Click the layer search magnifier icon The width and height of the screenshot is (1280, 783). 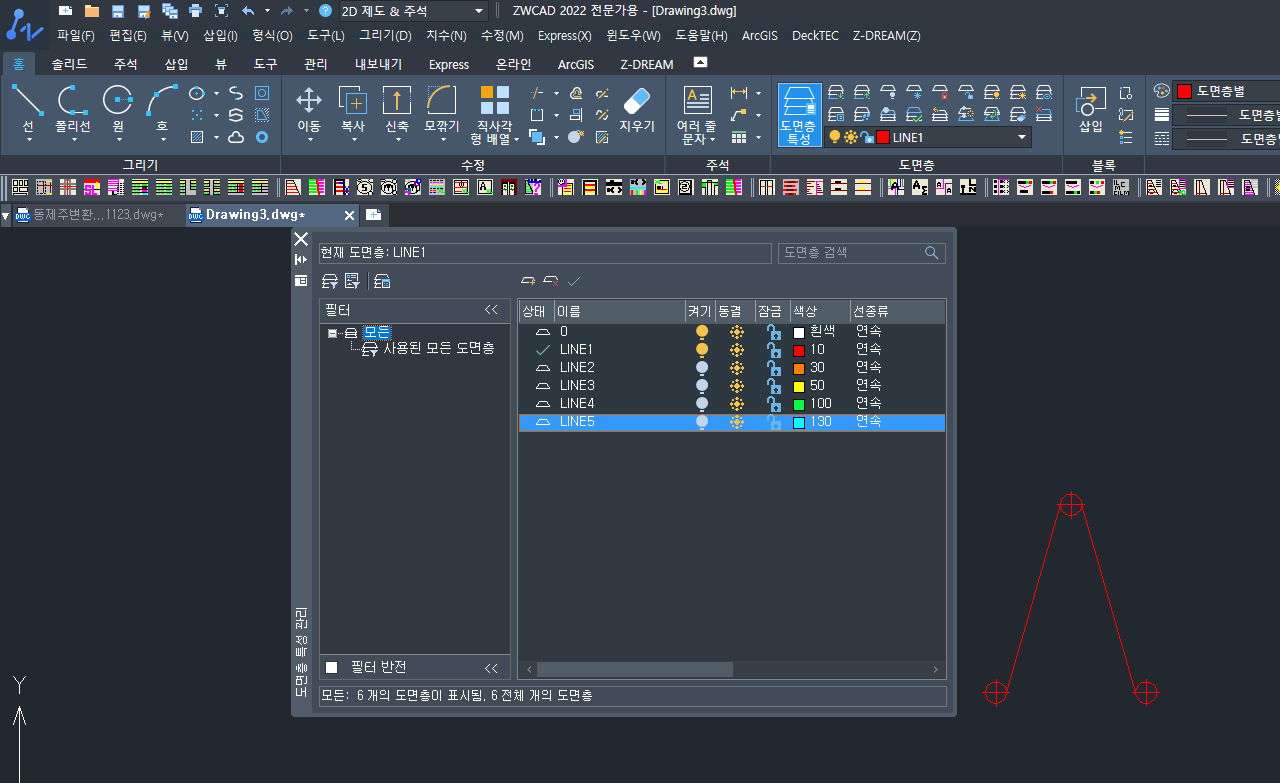(x=932, y=253)
